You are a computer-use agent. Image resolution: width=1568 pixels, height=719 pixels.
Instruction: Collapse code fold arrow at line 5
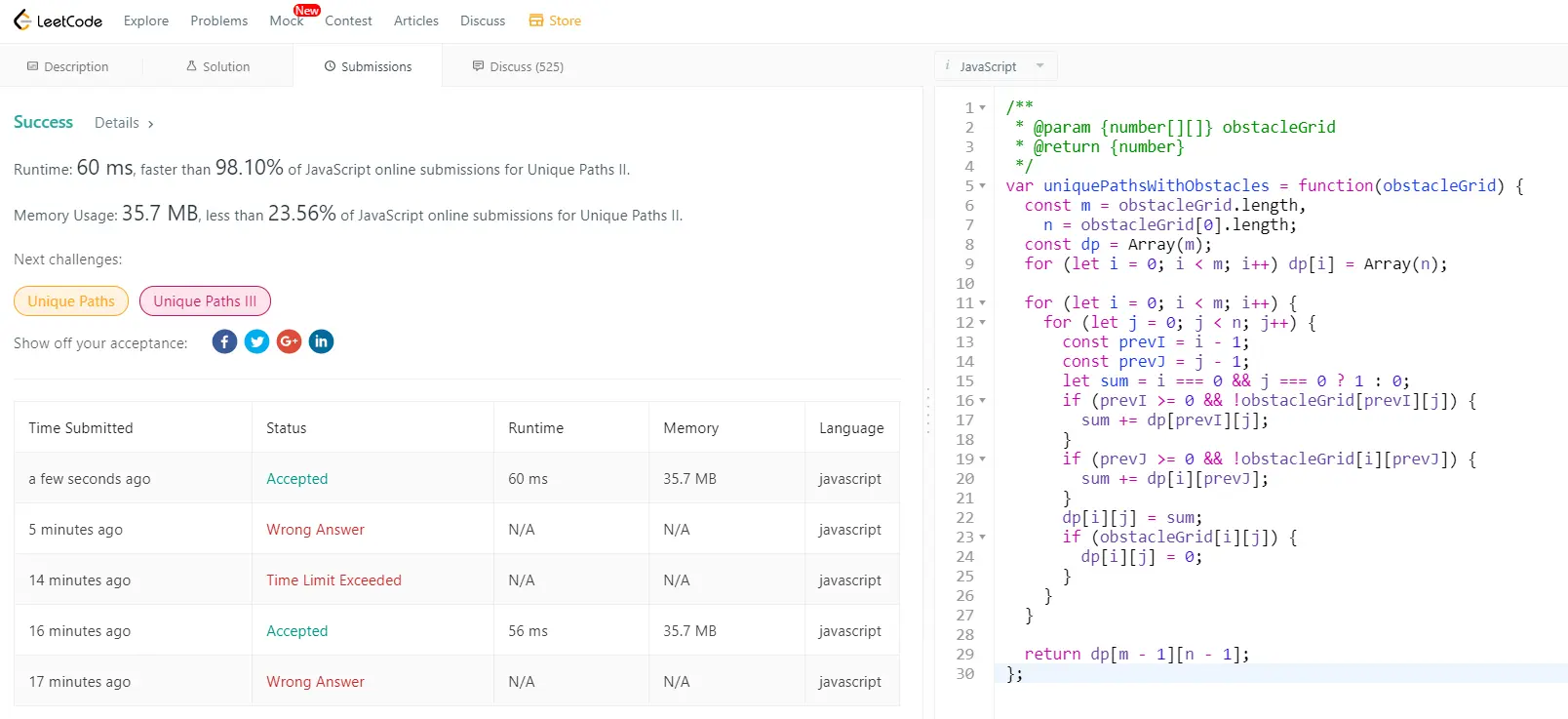(x=982, y=185)
